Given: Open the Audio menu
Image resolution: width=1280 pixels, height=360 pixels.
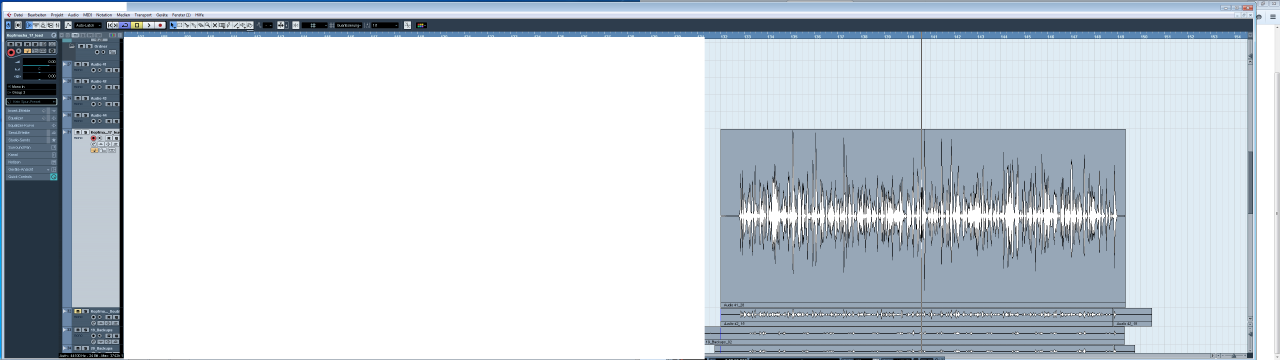Looking at the screenshot, I should click(73, 15).
